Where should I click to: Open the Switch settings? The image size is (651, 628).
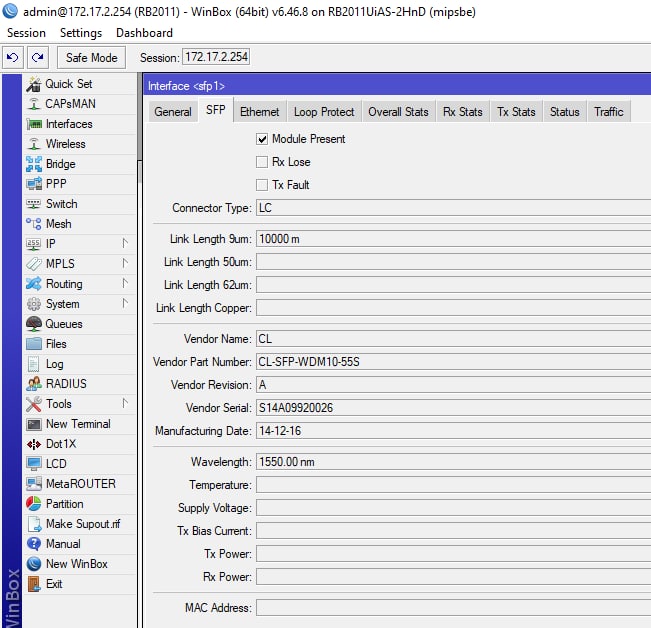(80, 204)
